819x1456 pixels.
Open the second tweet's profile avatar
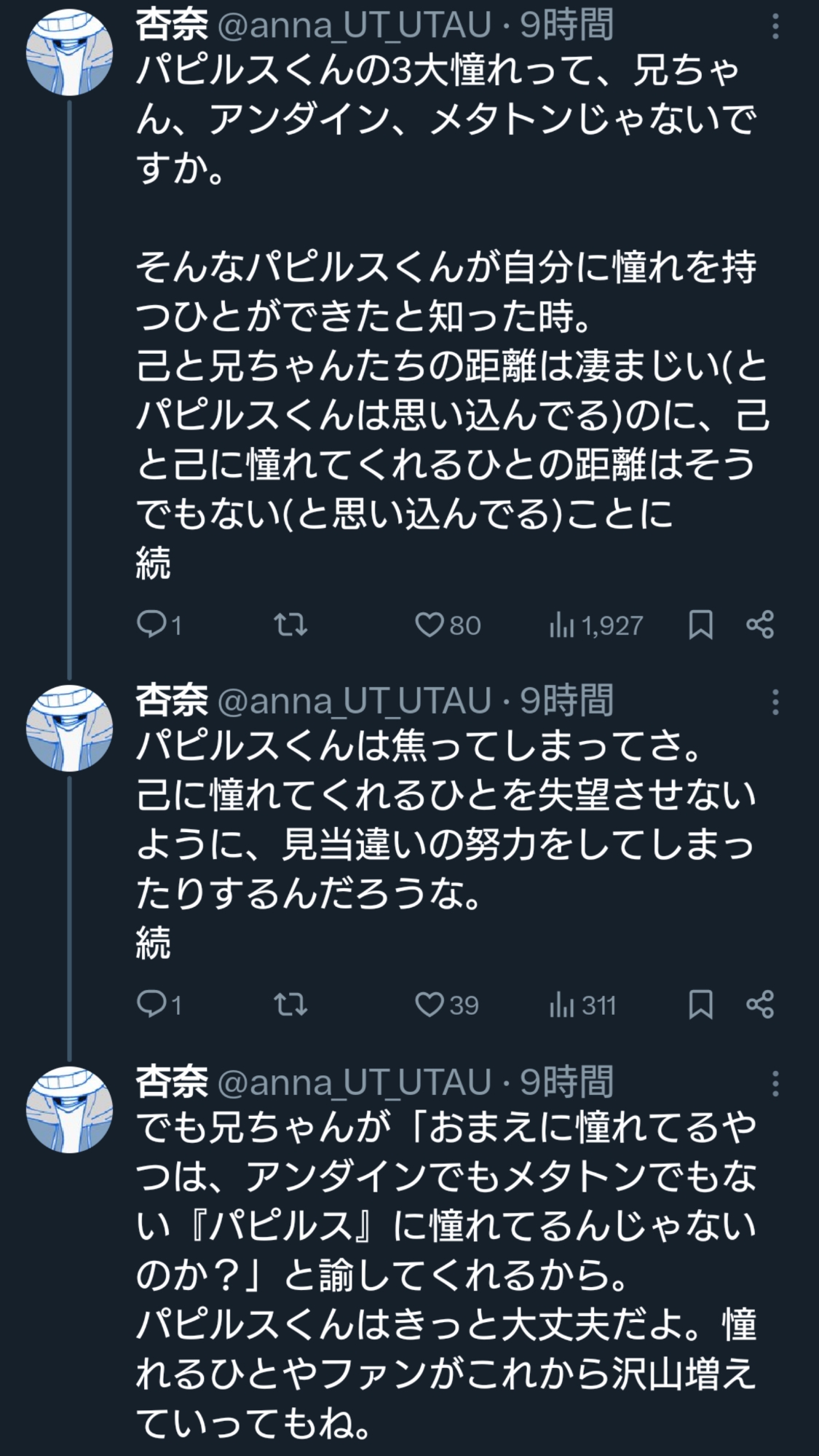(x=70, y=727)
